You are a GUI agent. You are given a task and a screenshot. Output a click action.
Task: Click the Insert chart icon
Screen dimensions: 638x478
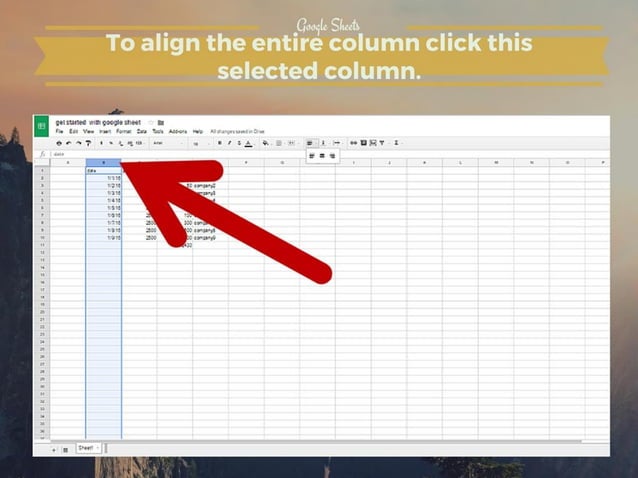(373, 143)
